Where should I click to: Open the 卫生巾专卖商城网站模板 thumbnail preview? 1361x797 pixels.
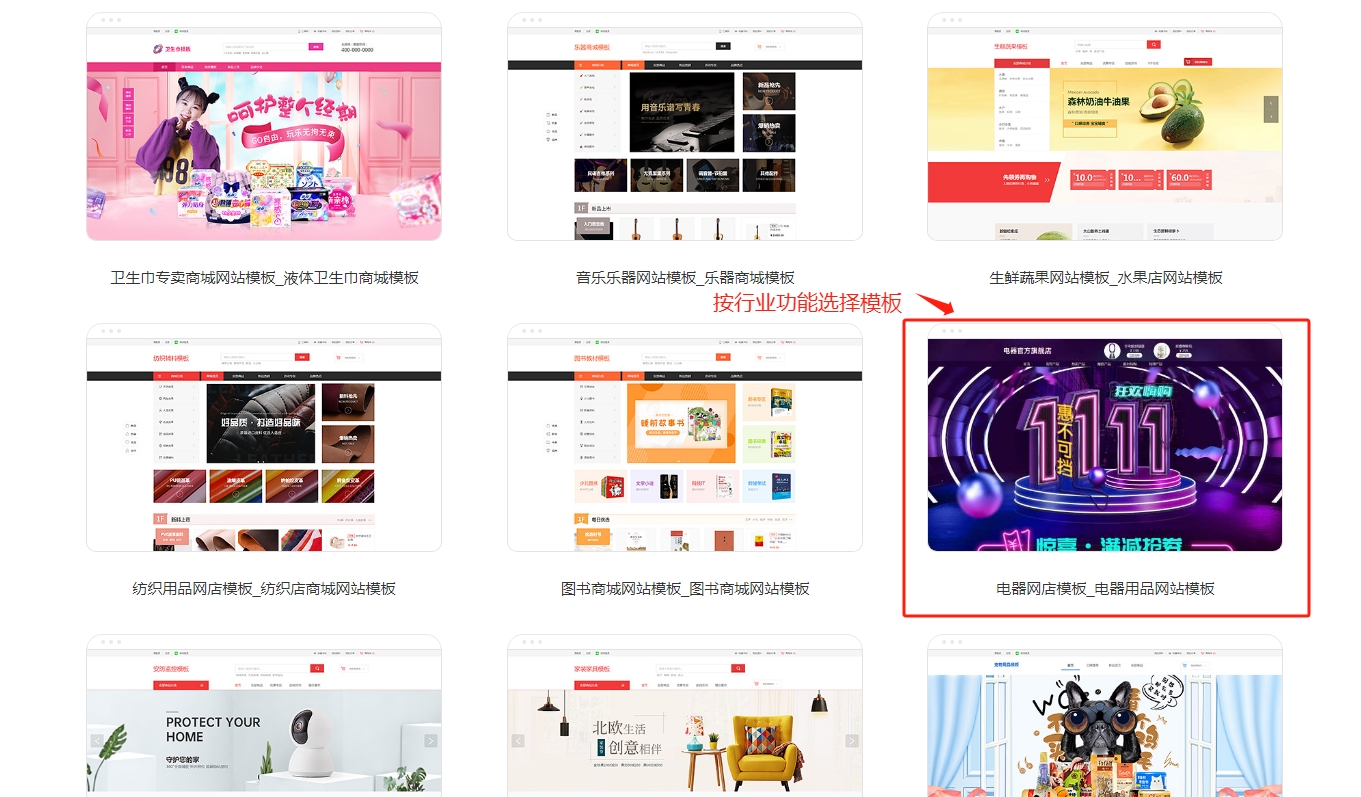click(264, 126)
